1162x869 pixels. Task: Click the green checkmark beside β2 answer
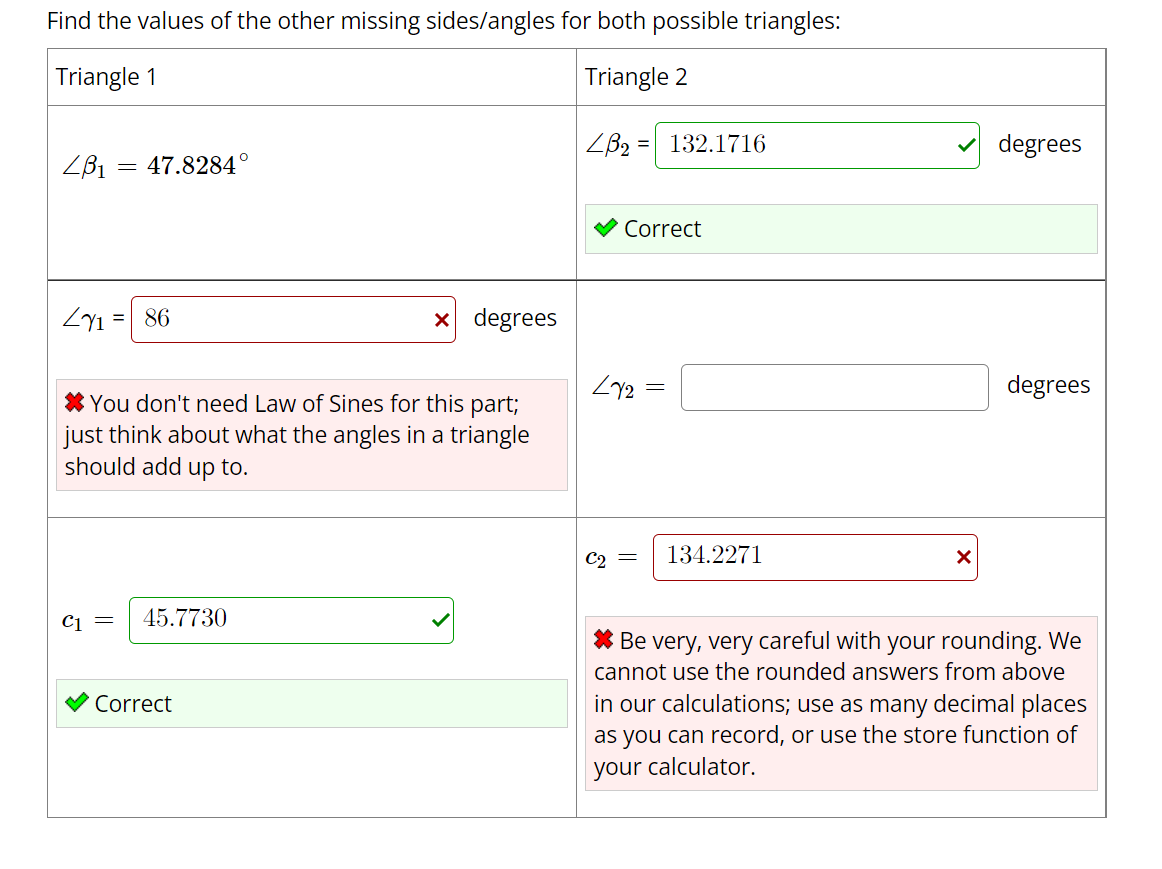pos(966,145)
